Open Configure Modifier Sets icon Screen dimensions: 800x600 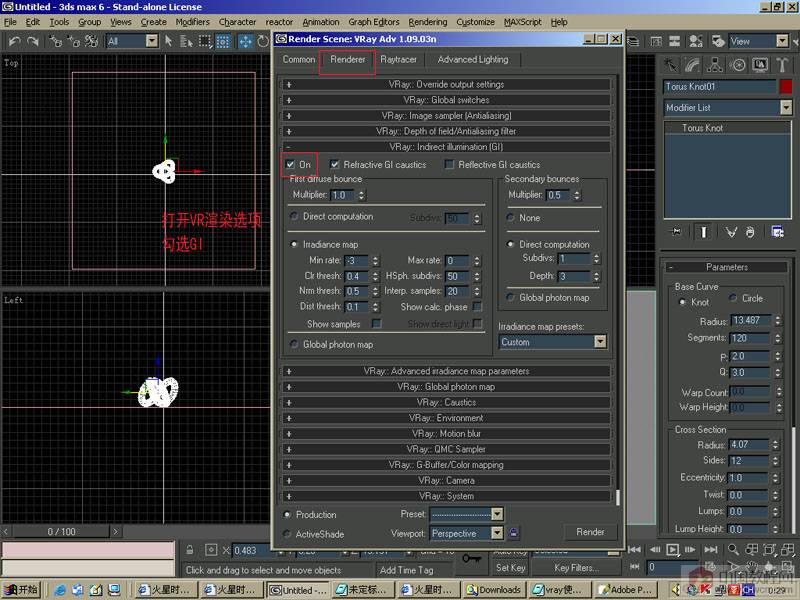point(777,232)
